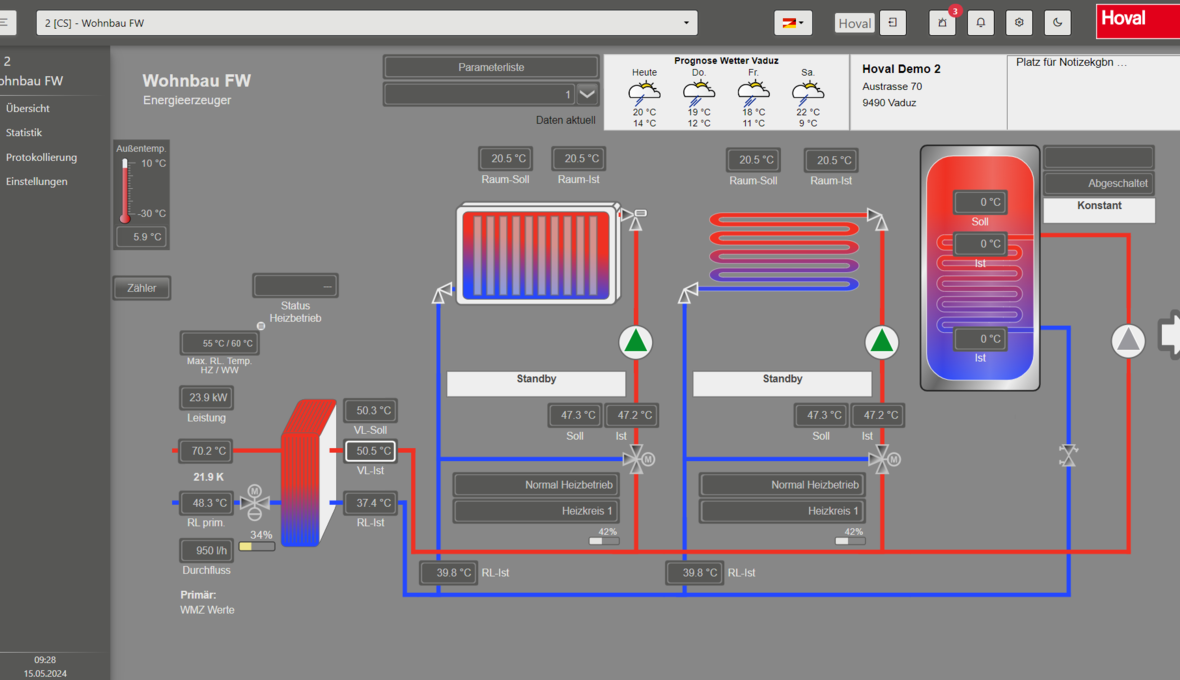Select the radiator heating element graphic
This screenshot has width=1180, height=680.
[536, 253]
